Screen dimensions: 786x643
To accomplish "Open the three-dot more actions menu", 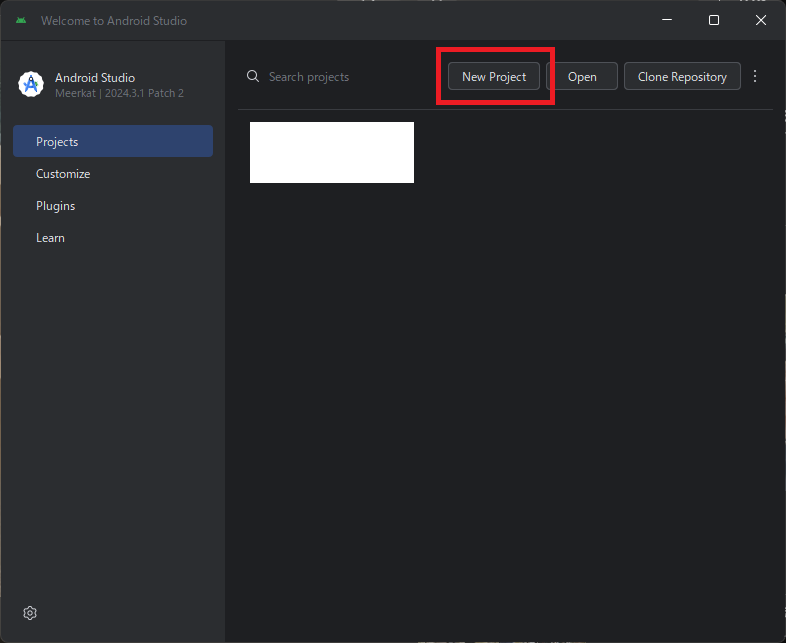I will 755,77.
